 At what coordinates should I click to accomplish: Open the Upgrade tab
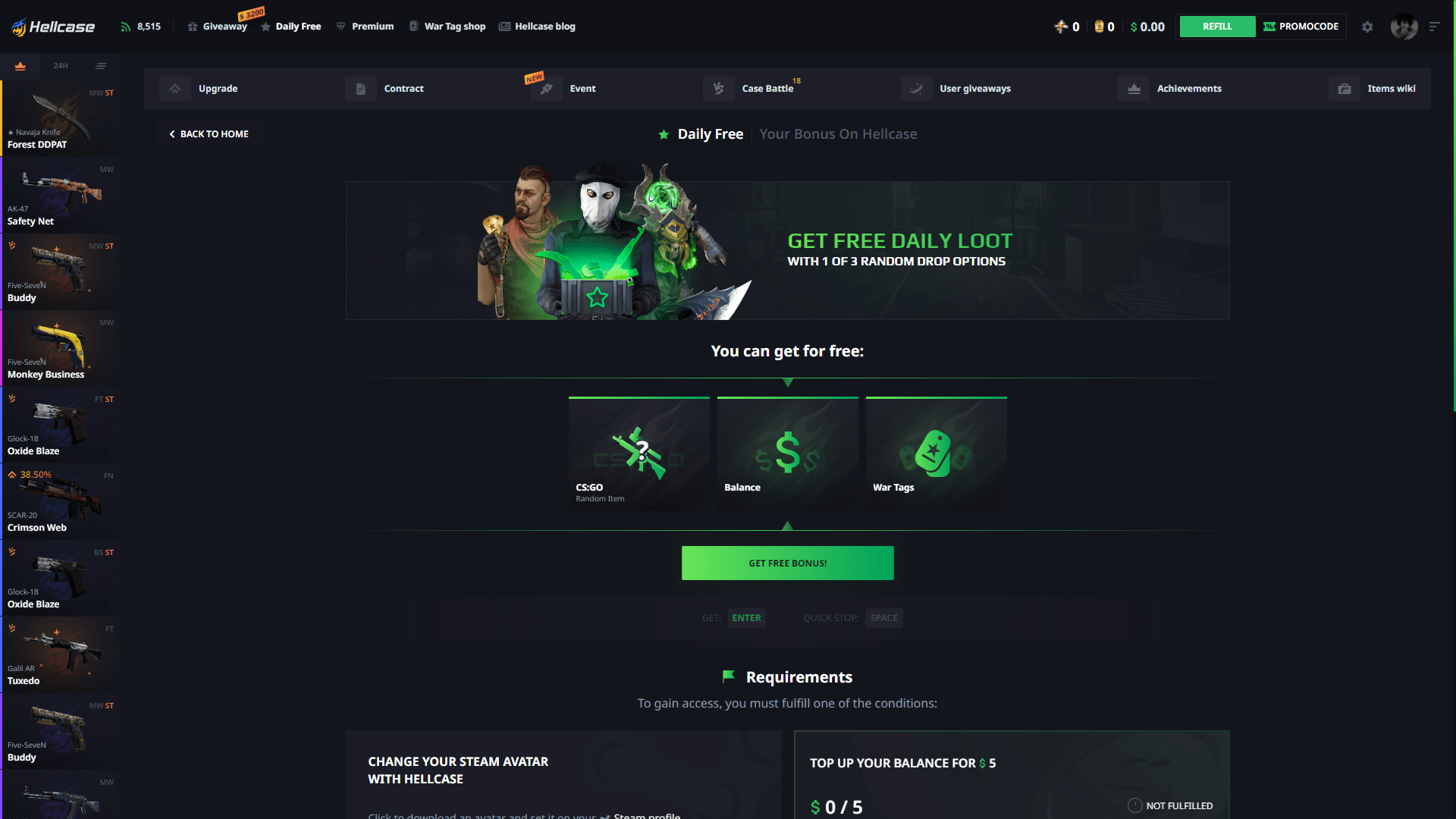coord(217,88)
